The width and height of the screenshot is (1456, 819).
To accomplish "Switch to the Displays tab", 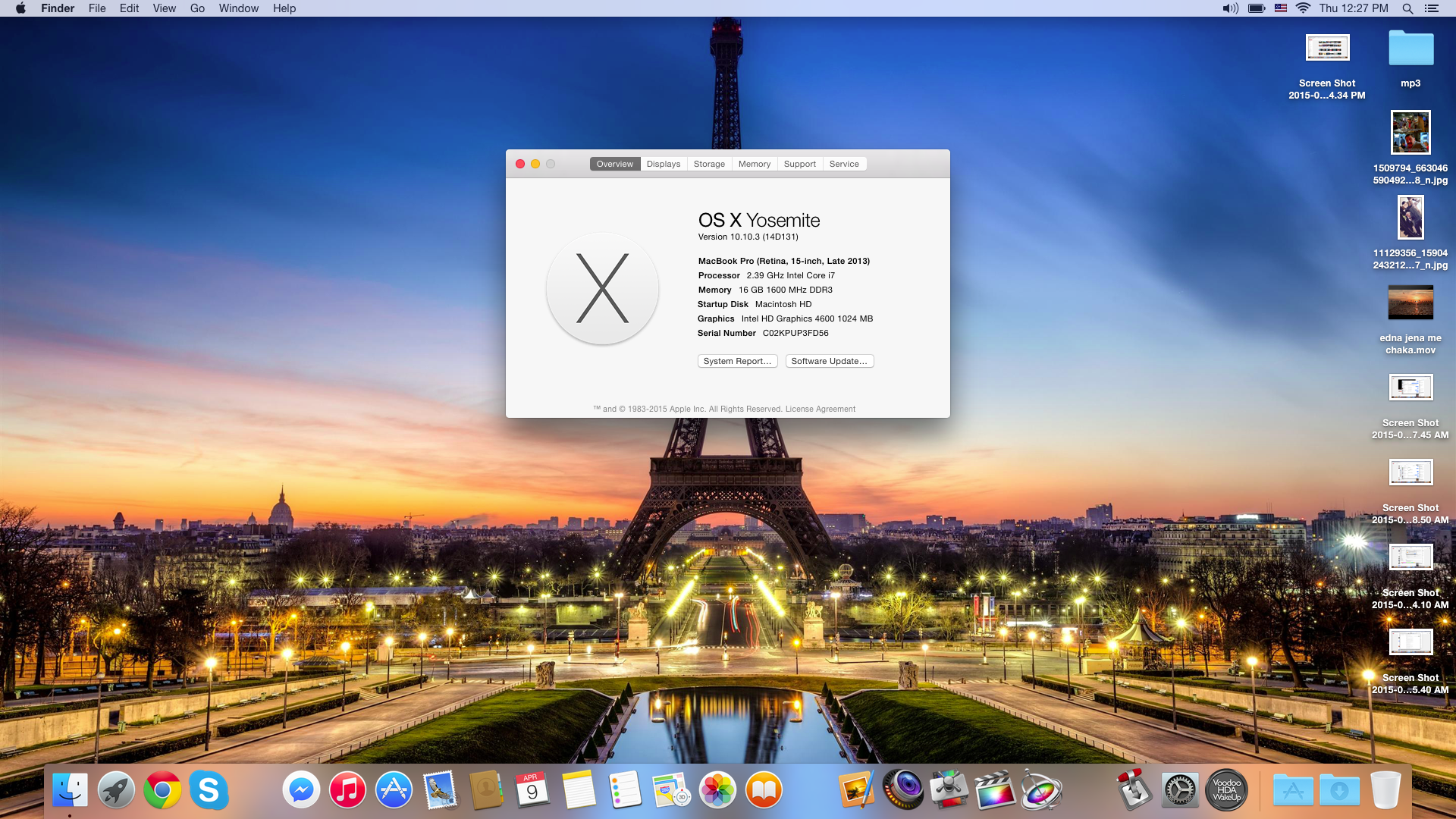I will click(x=664, y=164).
